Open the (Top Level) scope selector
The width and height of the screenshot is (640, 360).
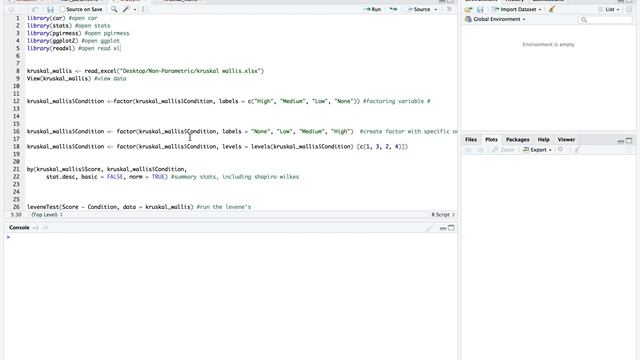[x=47, y=215]
